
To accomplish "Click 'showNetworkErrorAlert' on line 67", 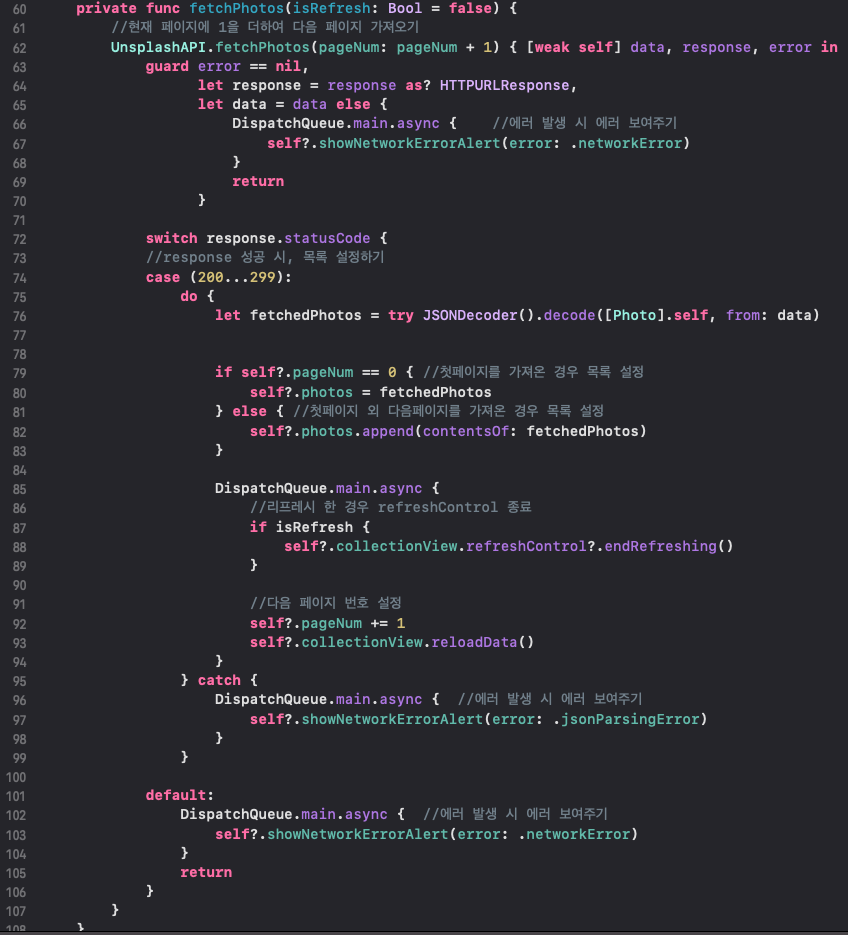I will (410, 143).
